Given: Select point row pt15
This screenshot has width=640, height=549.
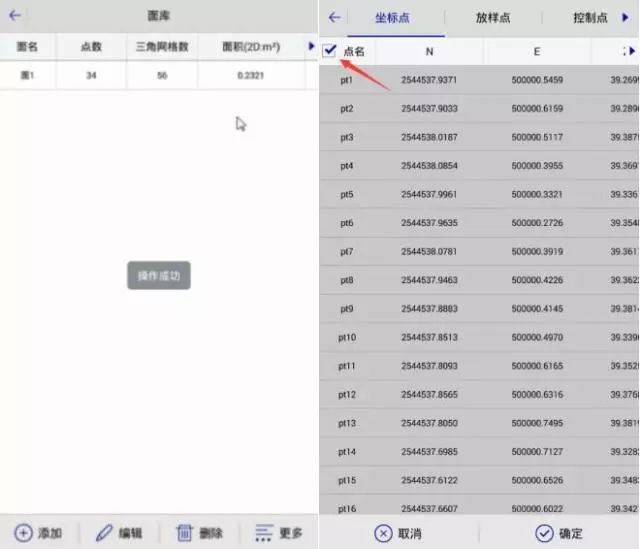Looking at the screenshot, I should pos(479,480).
